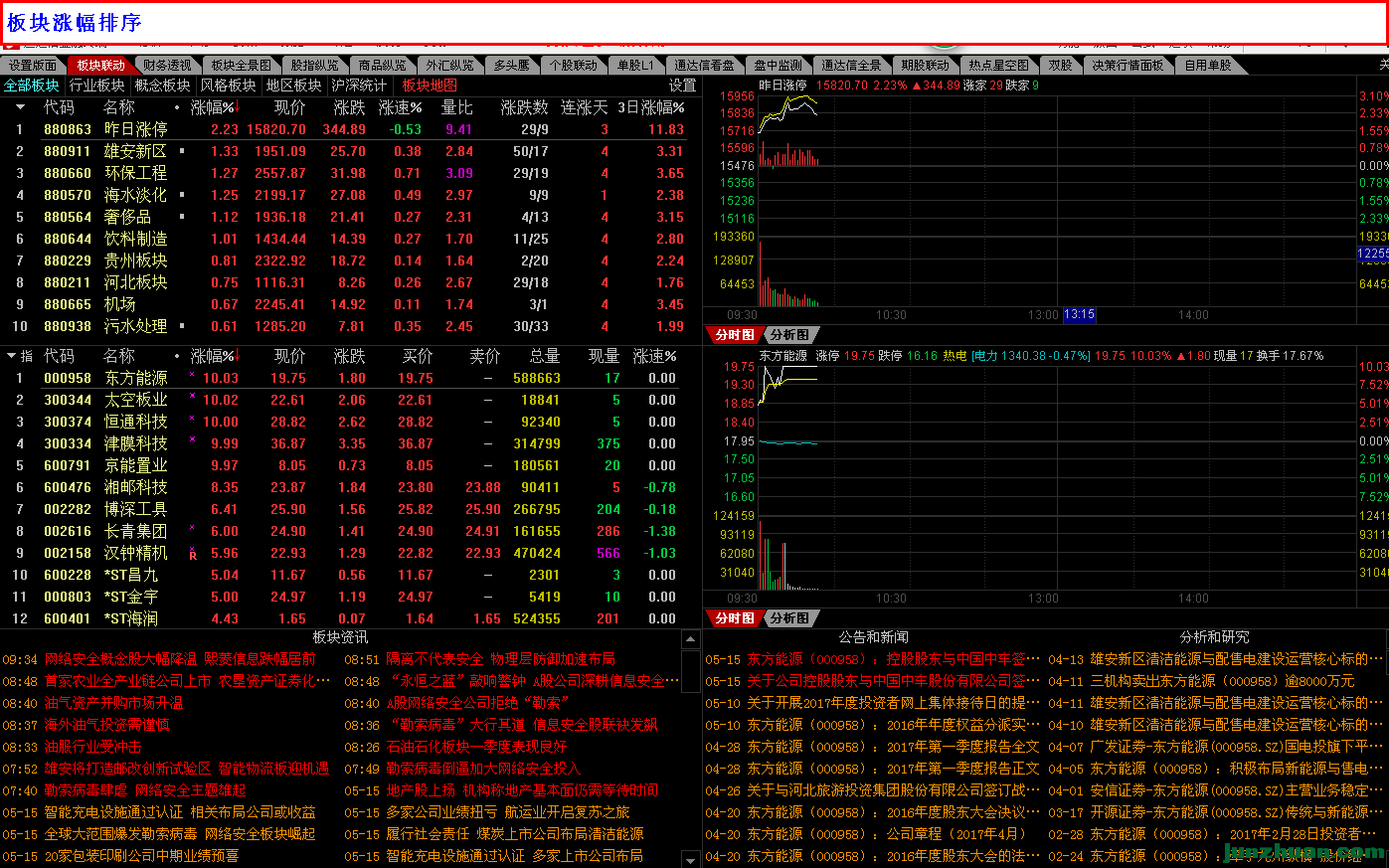Select stock 津膜科技 in the list
1389x868 pixels.
[348, 443]
